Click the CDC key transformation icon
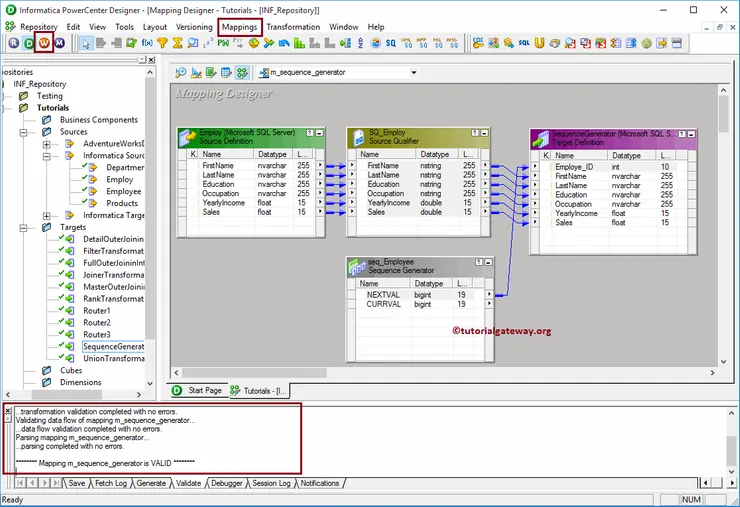Screen dimensions: 740x507 tap(478, 43)
